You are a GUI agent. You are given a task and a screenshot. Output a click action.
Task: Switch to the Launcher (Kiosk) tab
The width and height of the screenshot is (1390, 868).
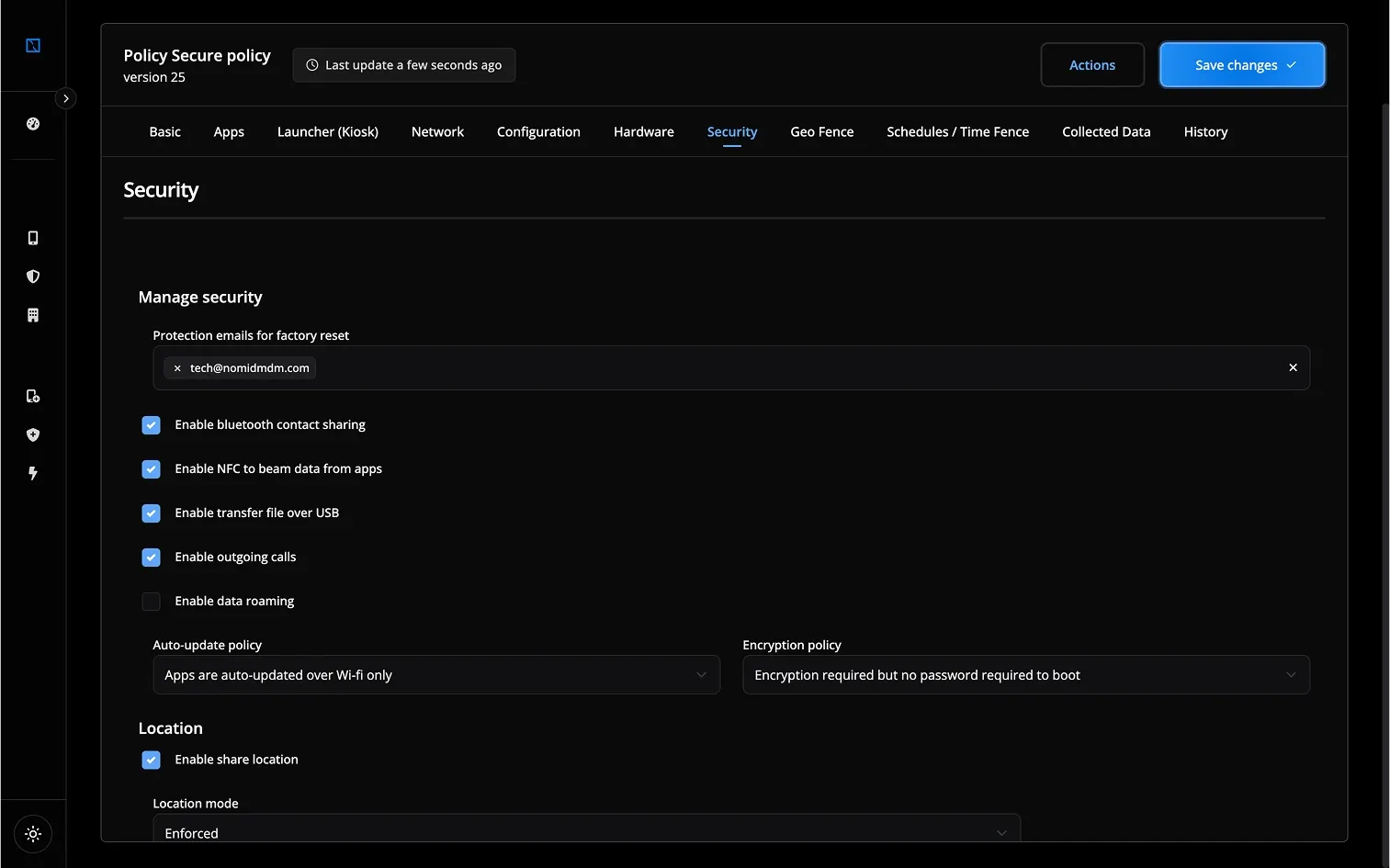tap(327, 132)
